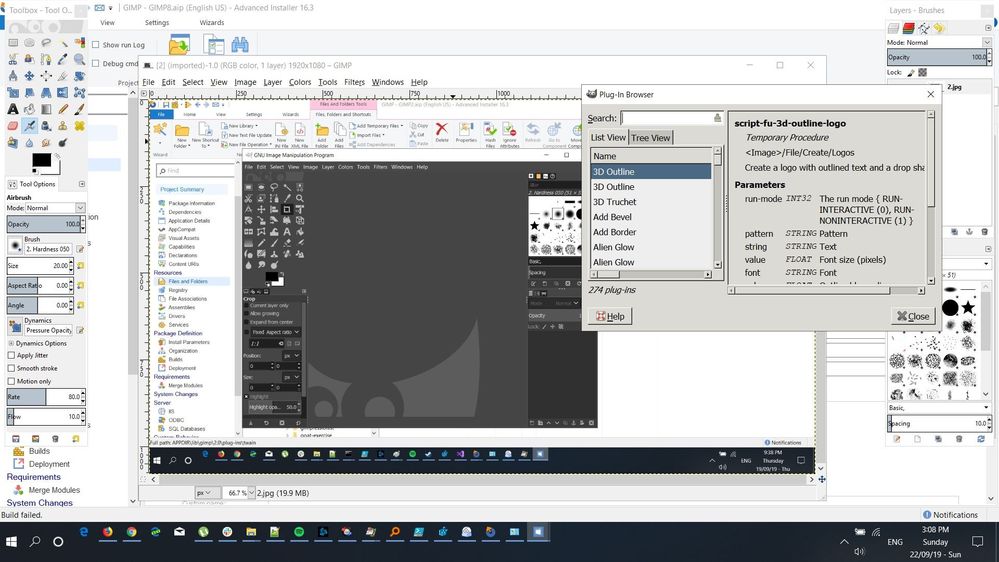Select the Airbrush tool

pyautogui.click(x=29, y=126)
